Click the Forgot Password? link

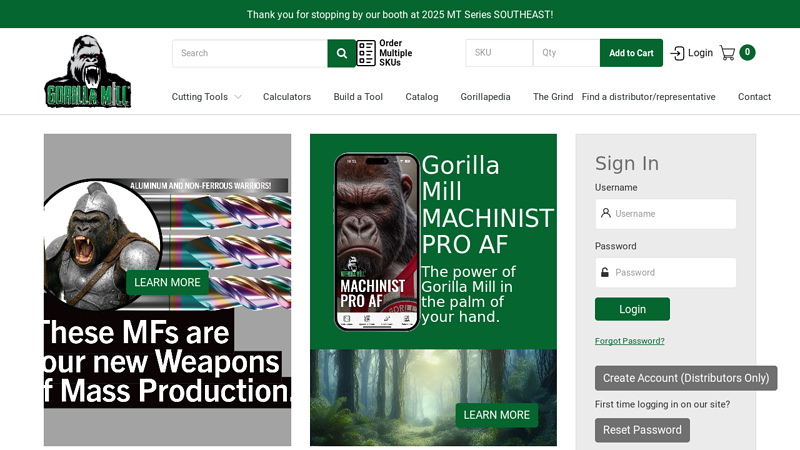[x=630, y=341]
